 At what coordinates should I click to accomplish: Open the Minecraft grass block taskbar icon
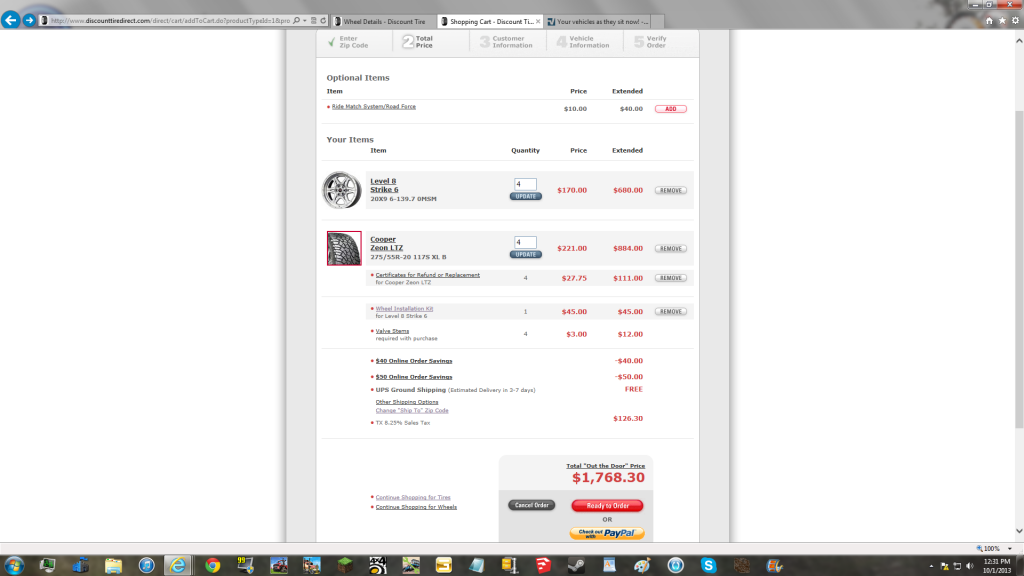(345, 565)
